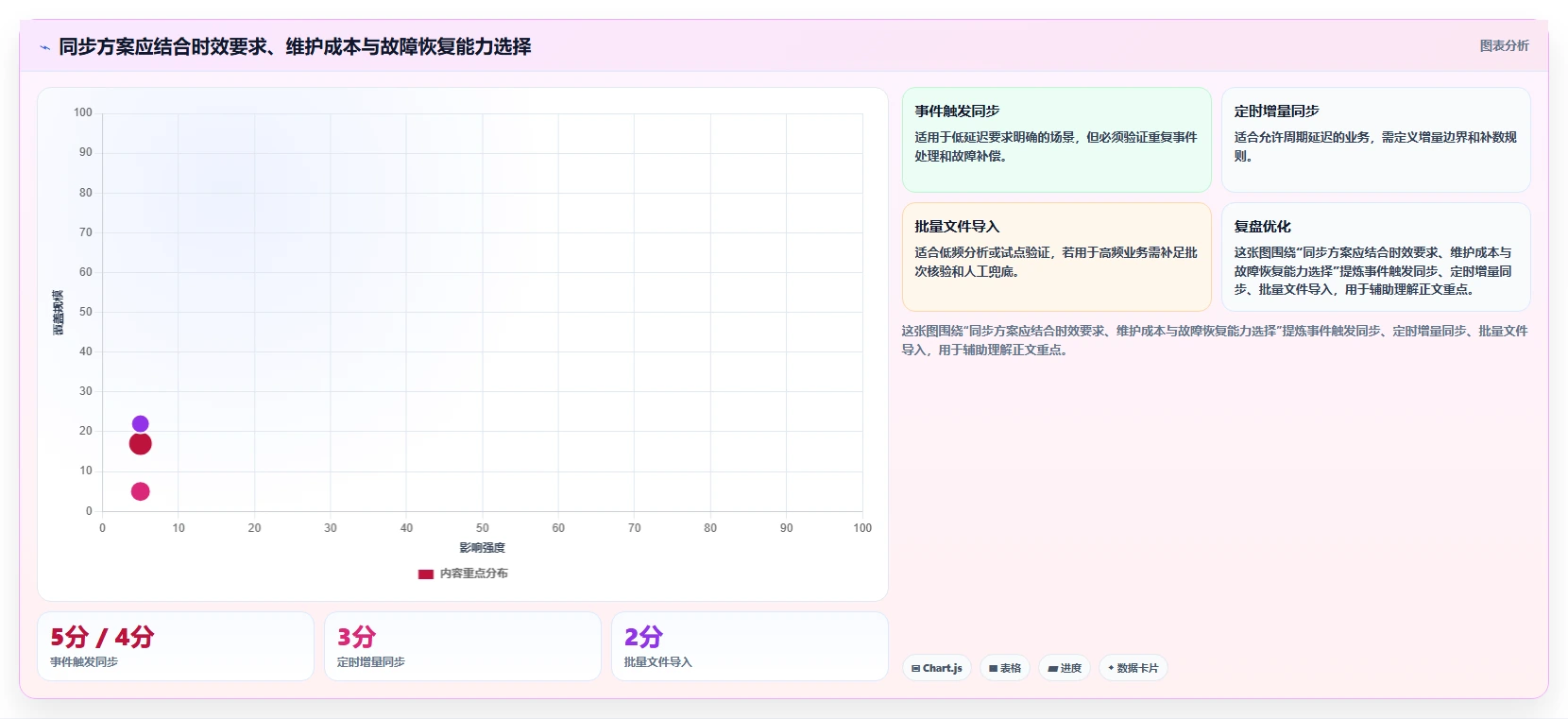The height and width of the screenshot is (719, 1568).
Task: Click the 进度 tag
Action: coord(1065,668)
